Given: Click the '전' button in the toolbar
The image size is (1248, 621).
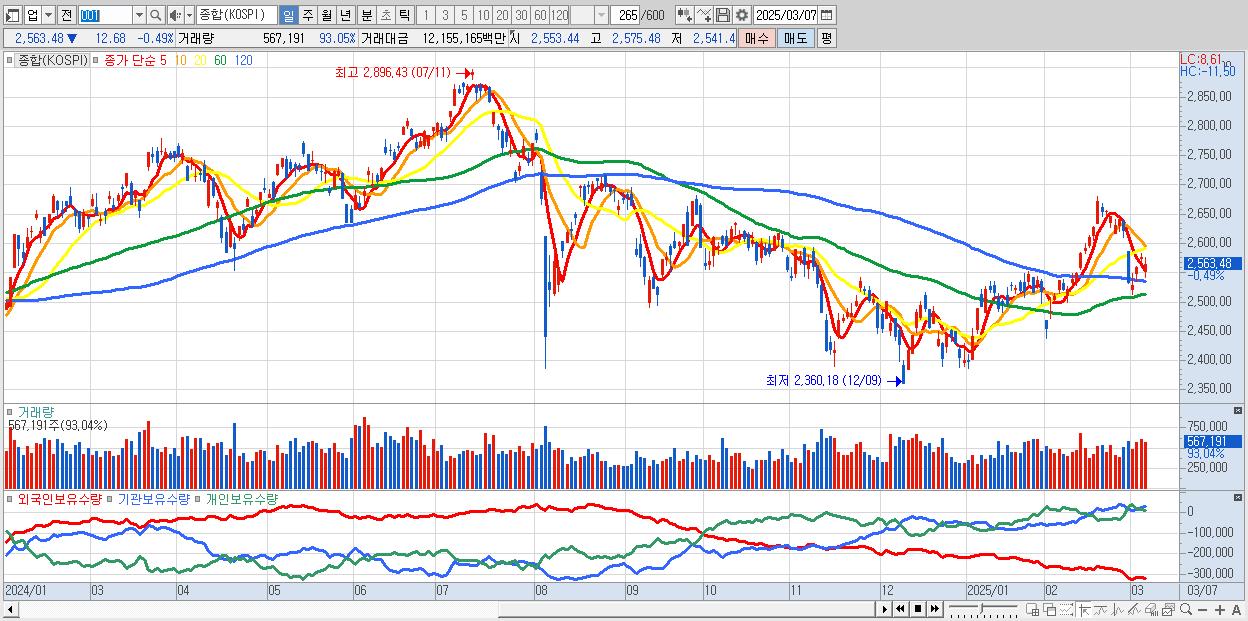Looking at the screenshot, I should coord(66,15).
